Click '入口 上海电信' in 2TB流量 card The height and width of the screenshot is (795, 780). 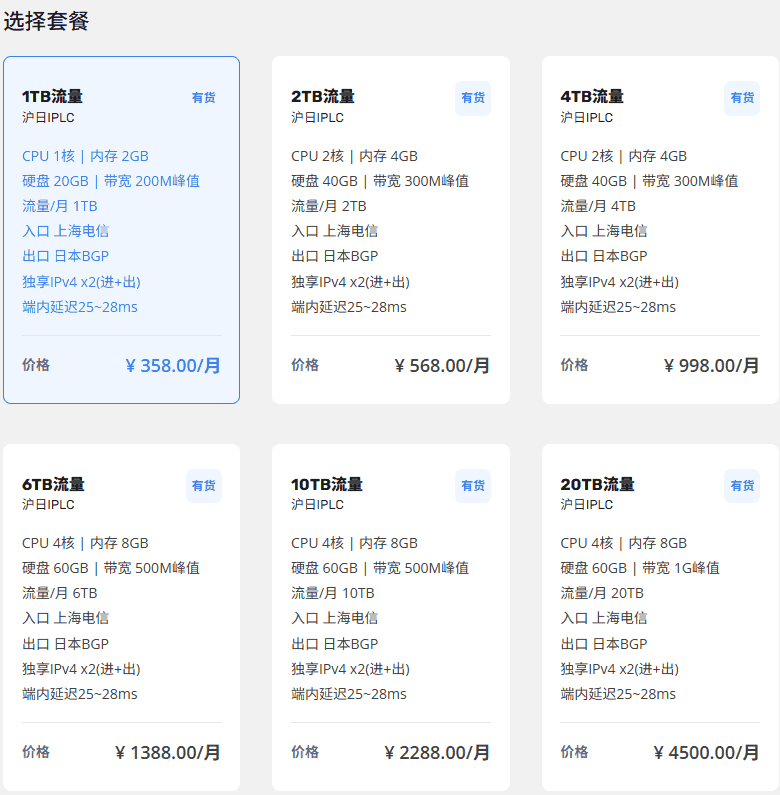click(335, 231)
